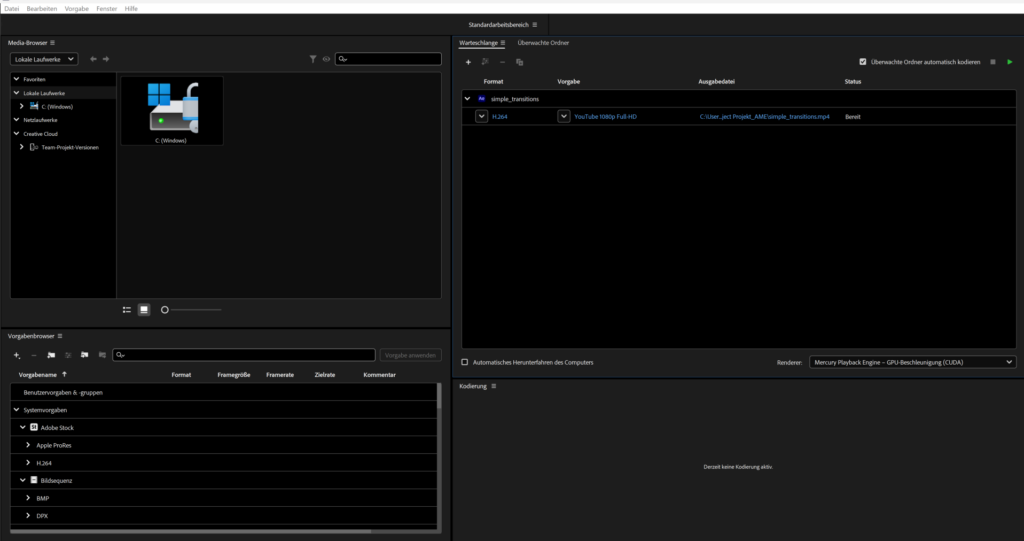The image size is (1024, 541).
Task: Open the 'Lokale Laufwerke' dropdown
Action: [x=44, y=59]
